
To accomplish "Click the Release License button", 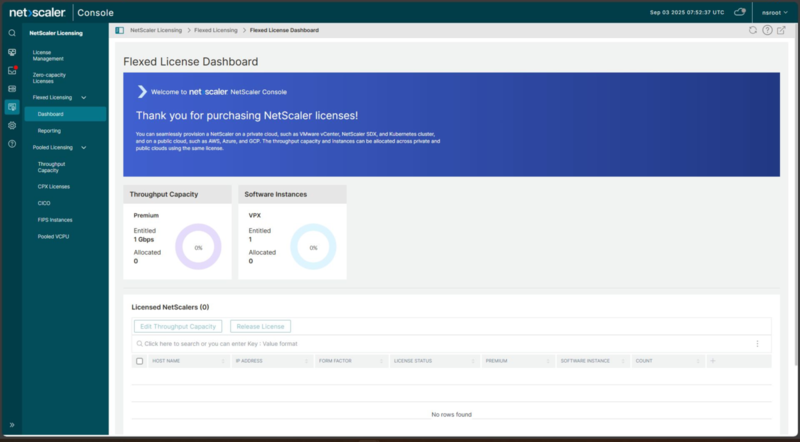I will tap(260, 327).
